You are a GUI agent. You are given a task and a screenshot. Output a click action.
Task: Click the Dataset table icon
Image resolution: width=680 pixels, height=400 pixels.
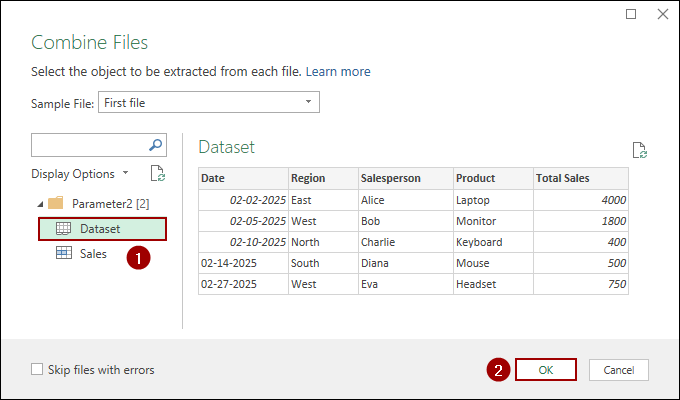[63, 229]
